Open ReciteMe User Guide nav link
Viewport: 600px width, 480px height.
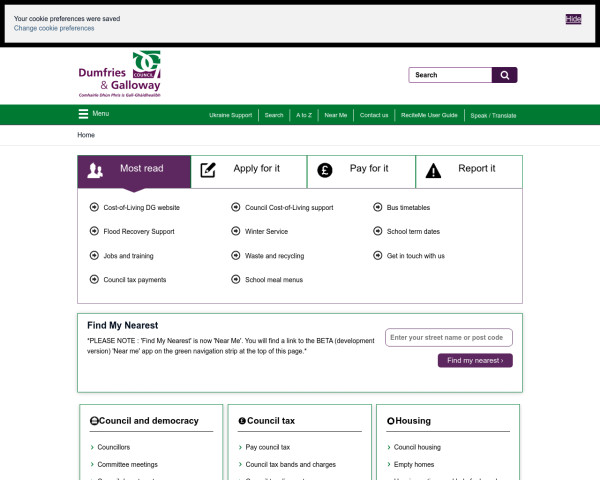[429, 115]
